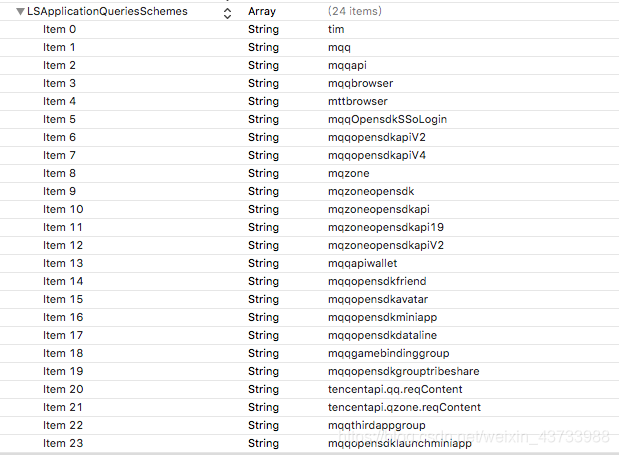Select the Item 3 key
The image size is (619, 455).
(59, 83)
